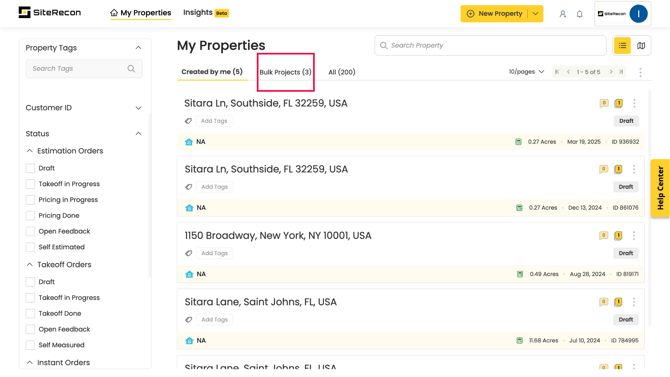Enable the Self Measured filter
Screen dimensions: 670x377
pyautogui.click(x=30, y=345)
